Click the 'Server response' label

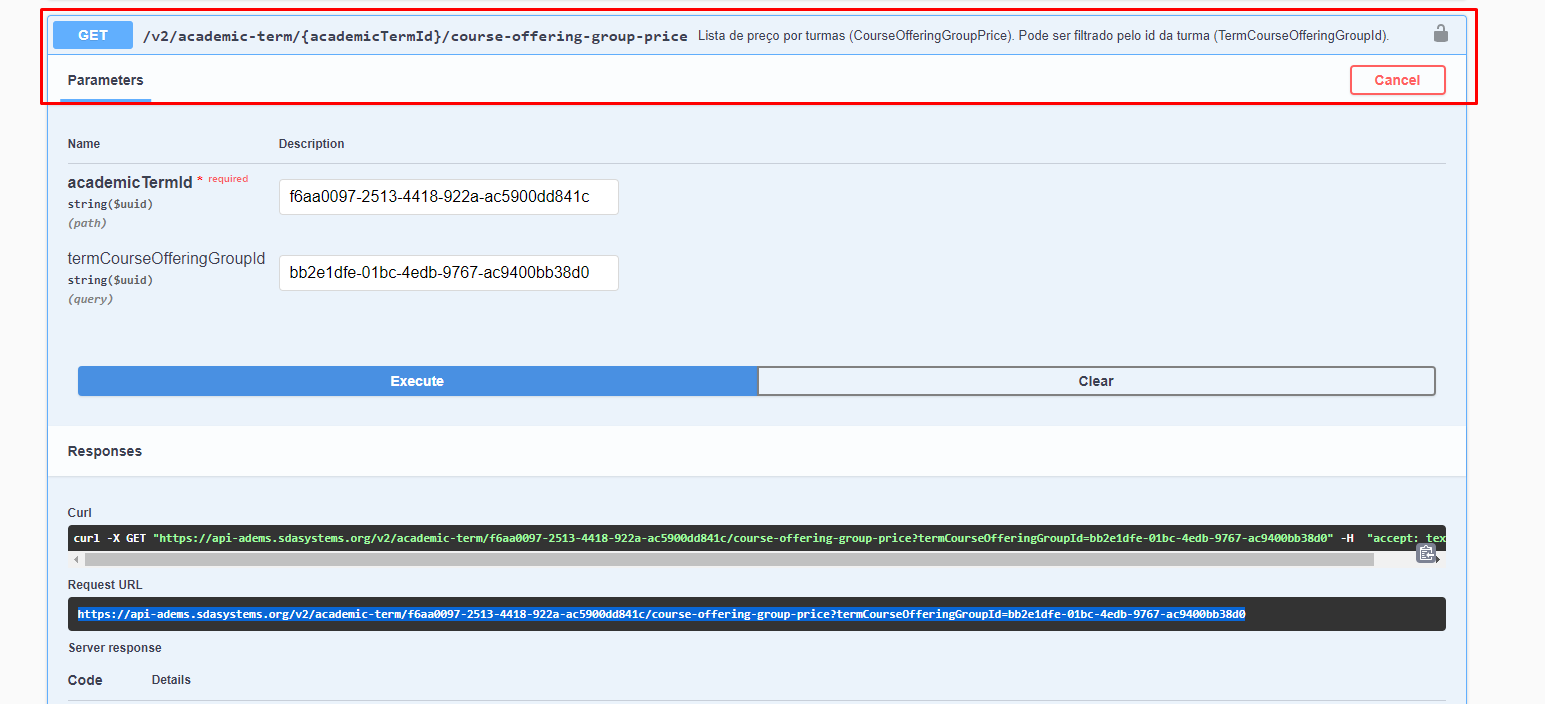(115, 648)
